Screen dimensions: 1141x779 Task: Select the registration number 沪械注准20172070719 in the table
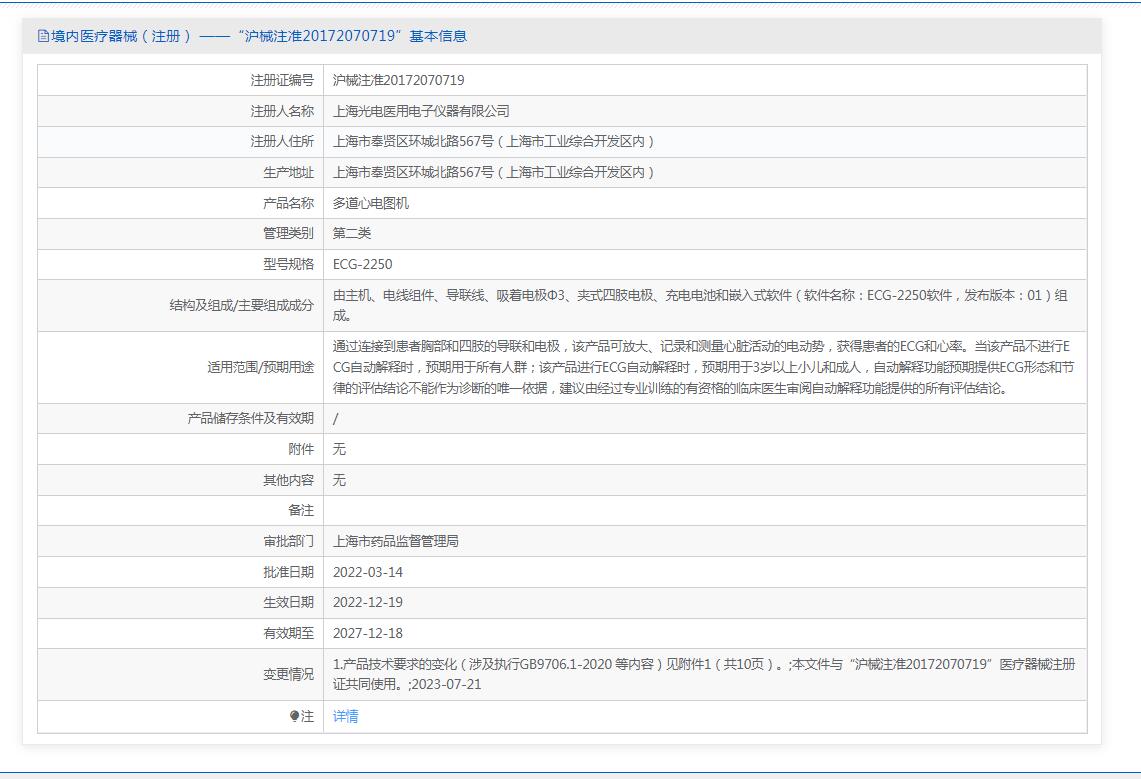coord(398,80)
